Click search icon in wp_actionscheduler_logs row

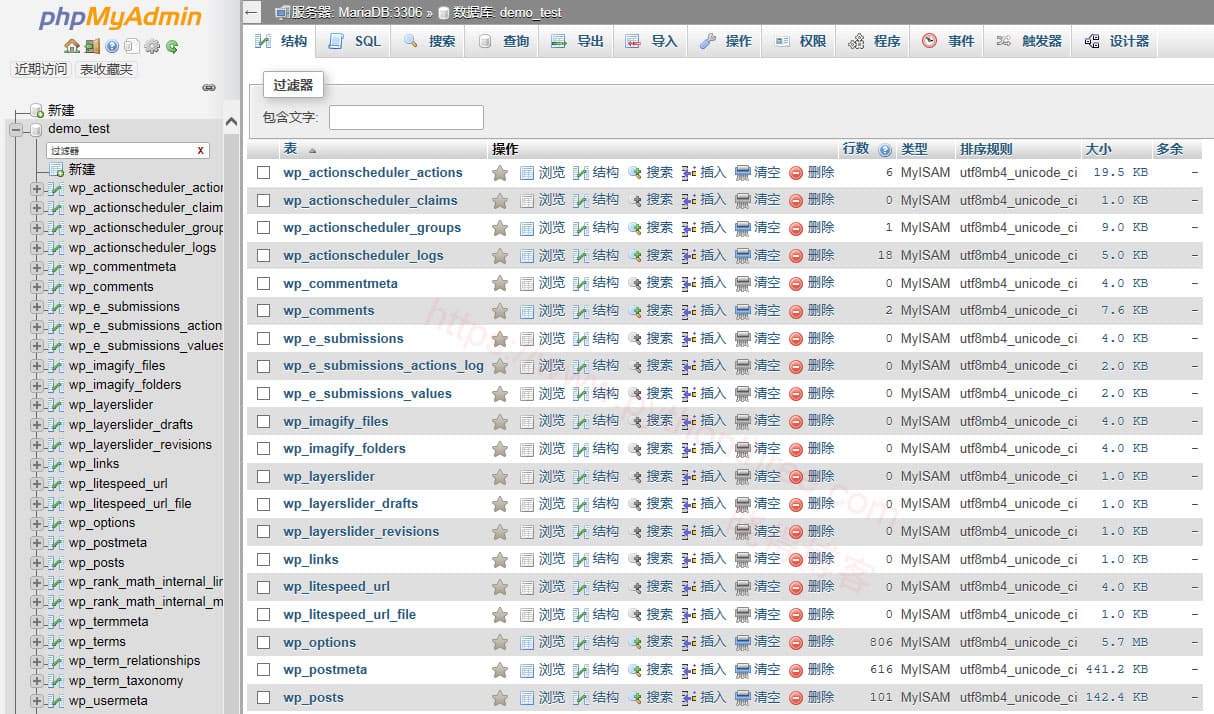(x=635, y=256)
